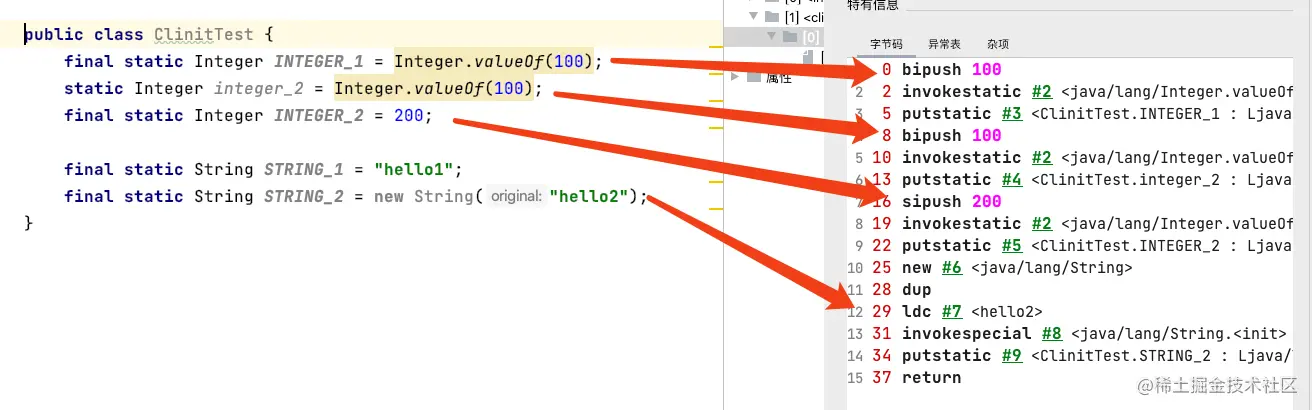Click the "hello1" string literal
The width and height of the screenshot is (1312, 410).
[x=414, y=169]
